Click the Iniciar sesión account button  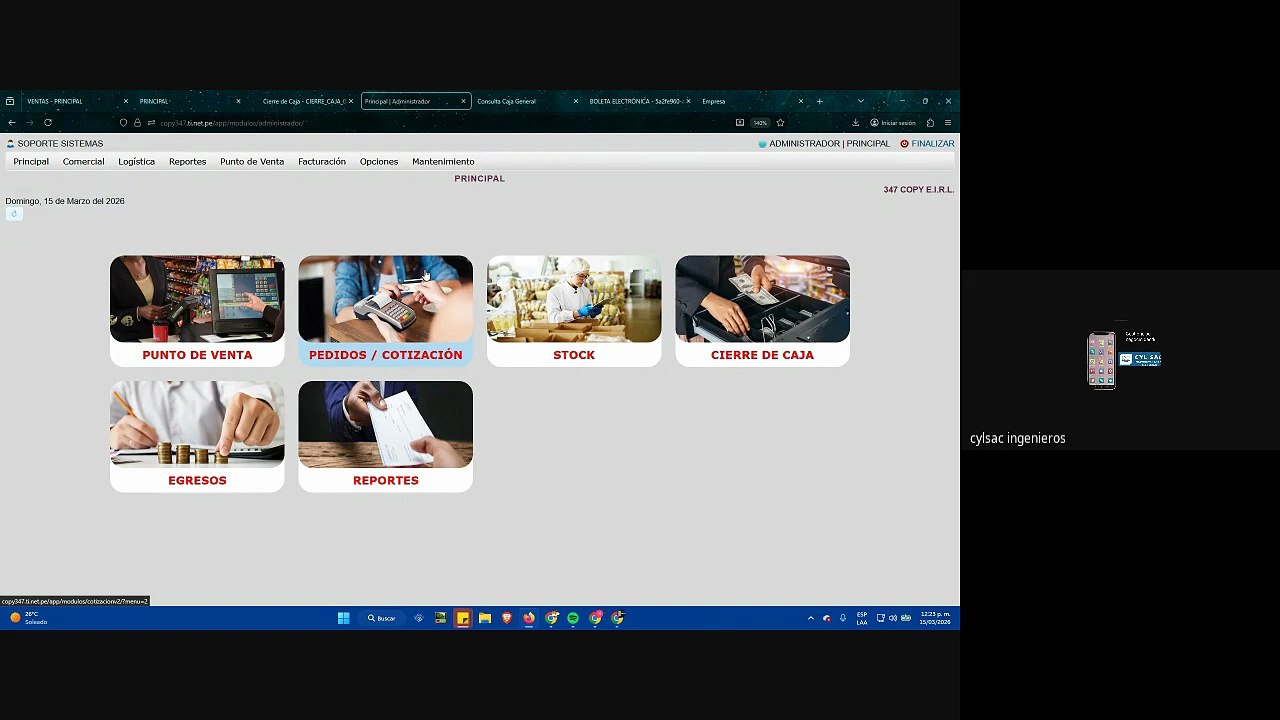tap(893, 123)
